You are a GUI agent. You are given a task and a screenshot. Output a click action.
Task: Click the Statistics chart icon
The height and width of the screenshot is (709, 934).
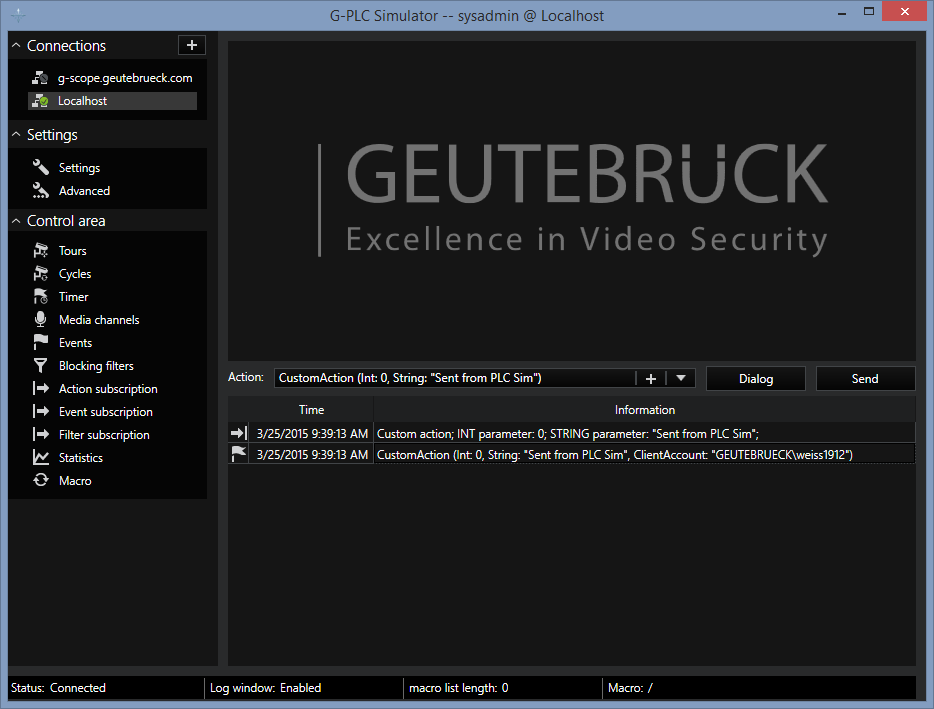click(41, 458)
